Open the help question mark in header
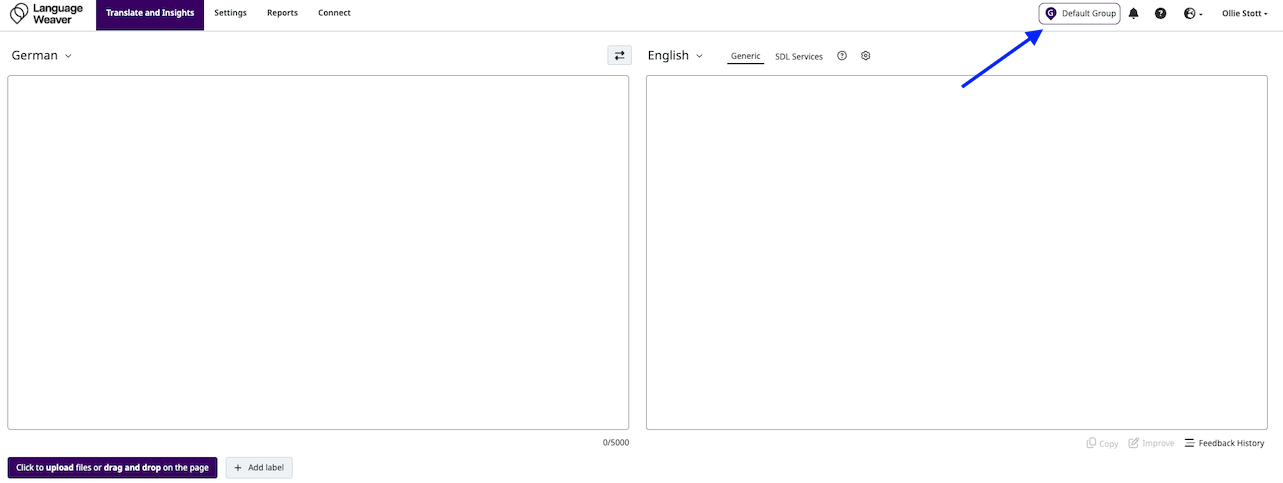 point(1160,14)
